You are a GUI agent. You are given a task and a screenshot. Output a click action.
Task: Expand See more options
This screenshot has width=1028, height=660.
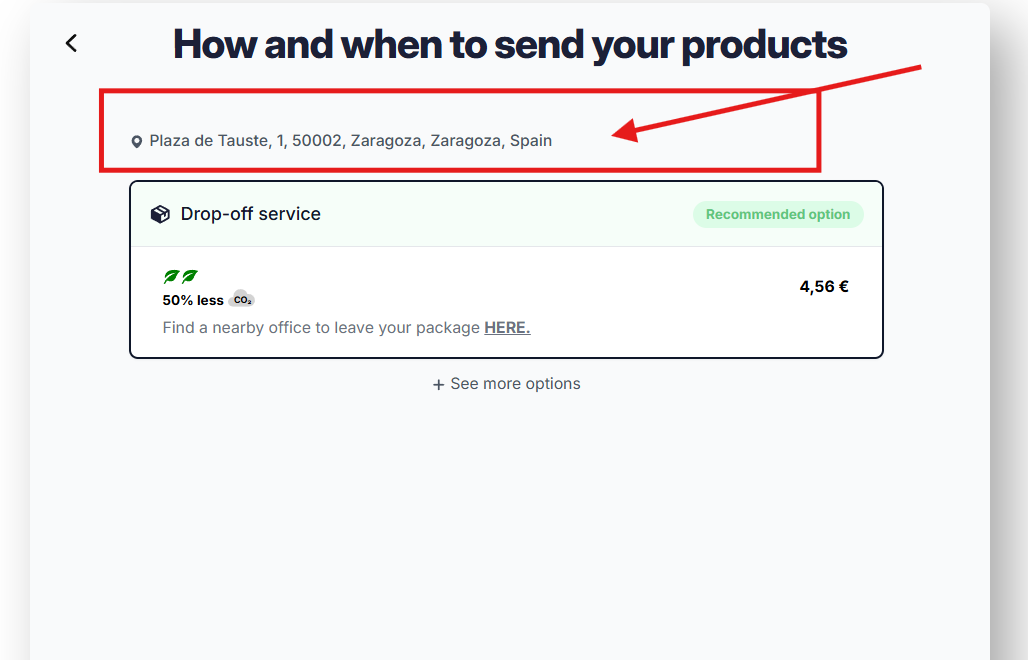(506, 384)
